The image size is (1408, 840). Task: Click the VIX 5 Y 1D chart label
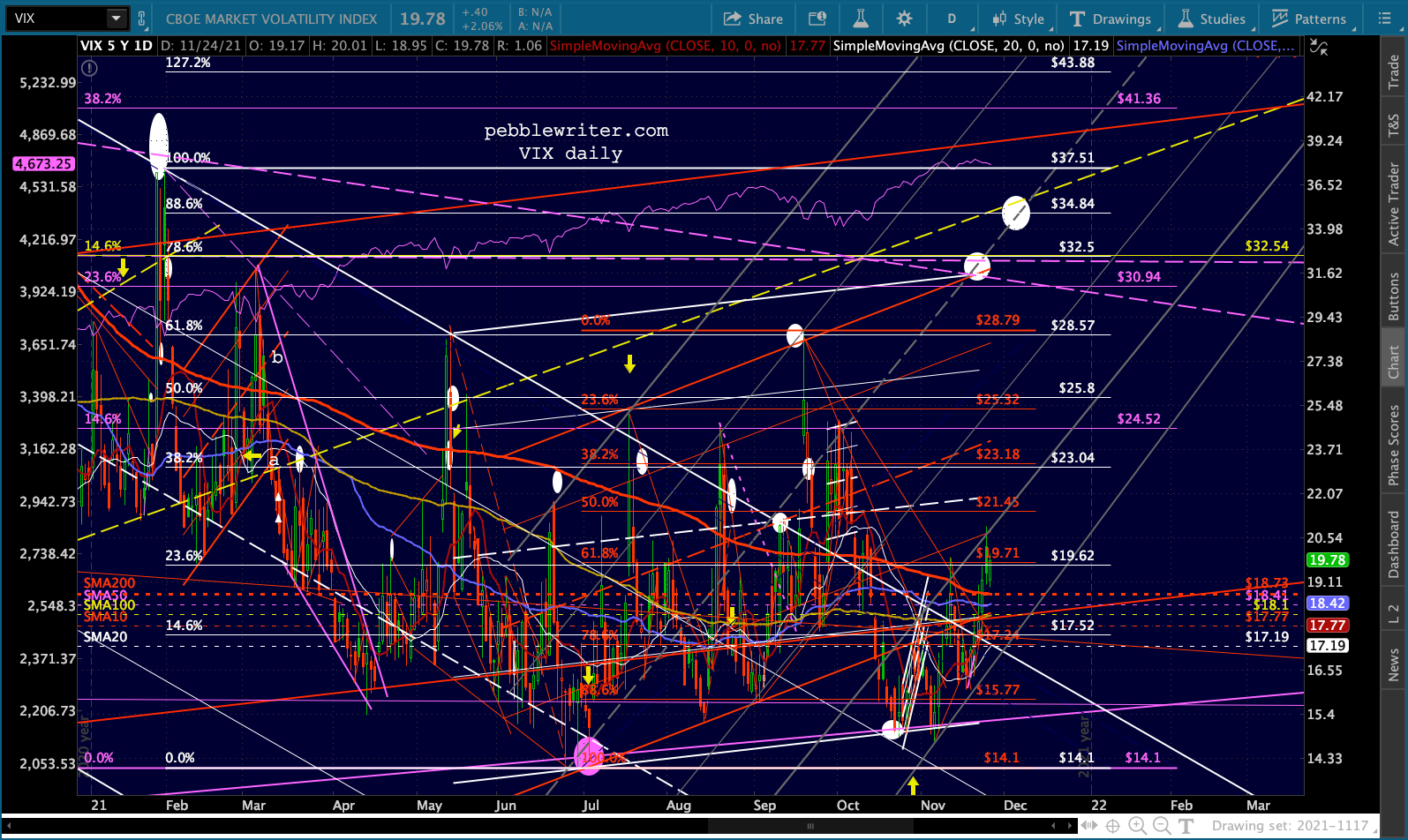point(117,46)
